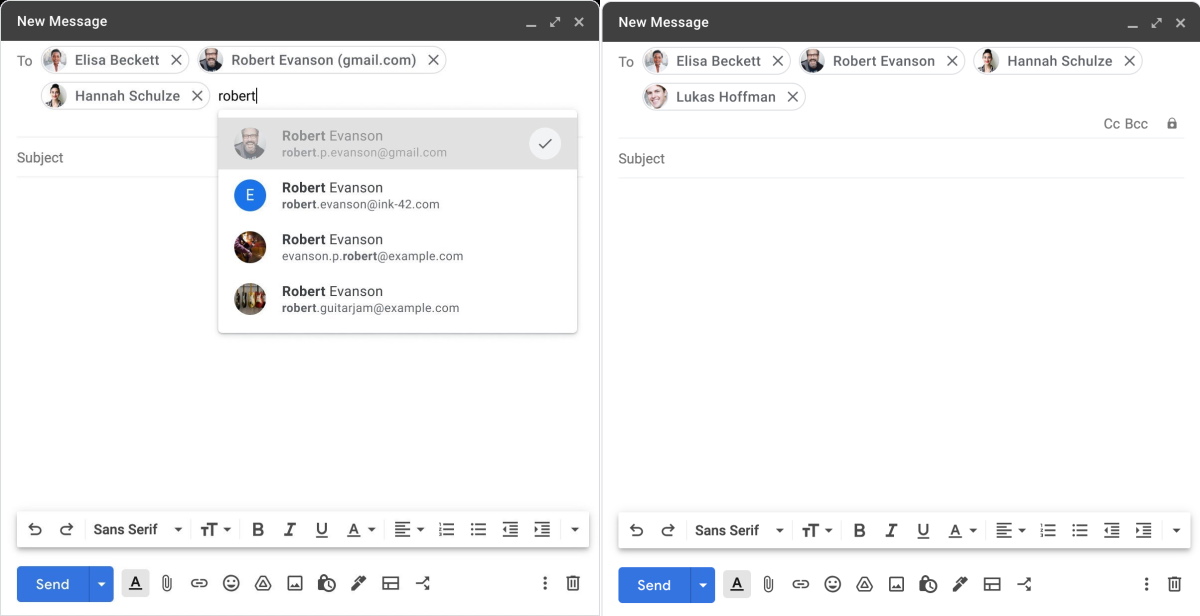The width and height of the screenshot is (1200, 616).
Task: Undo in the right compose window
Action: [x=637, y=531]
